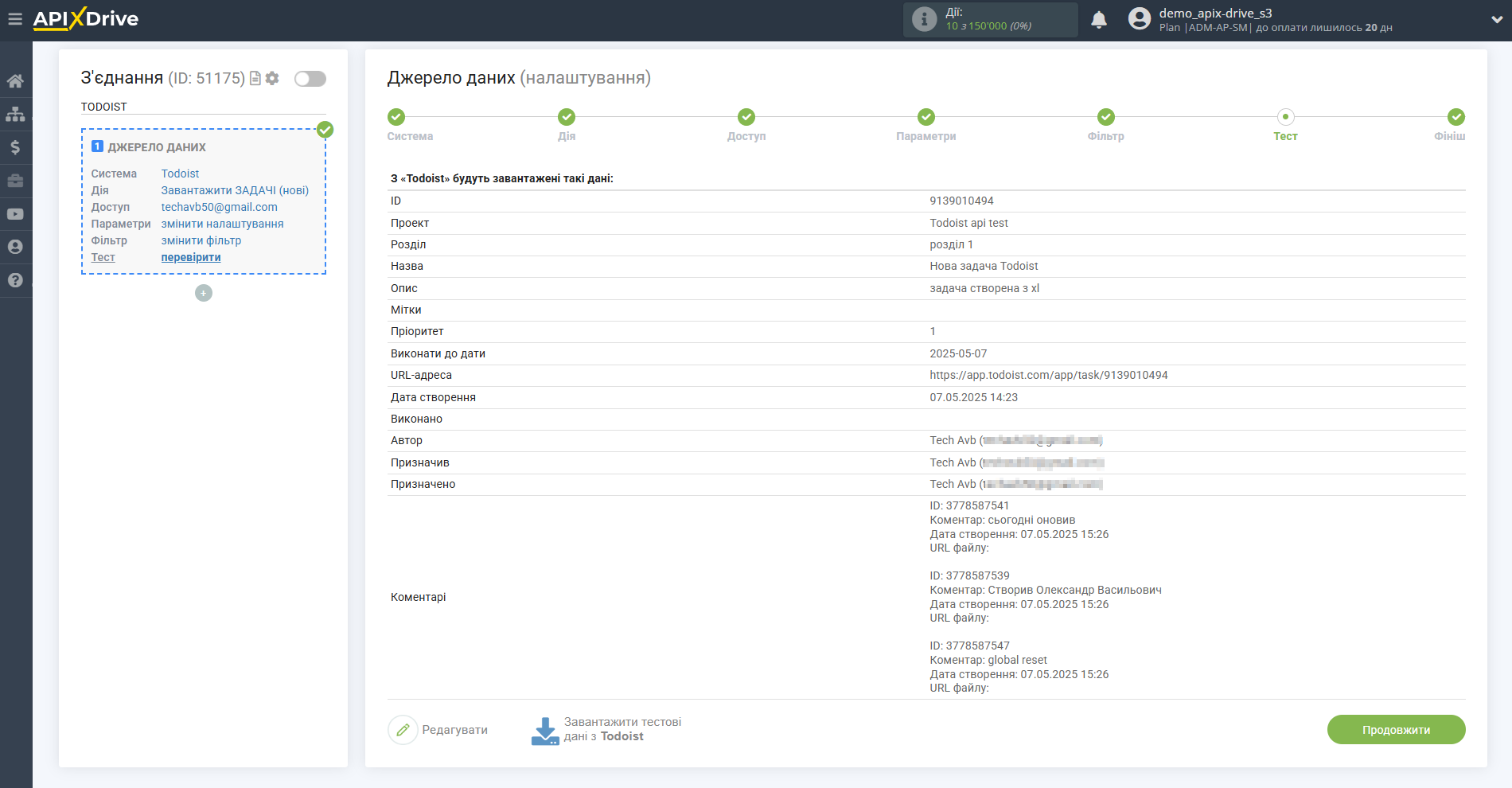Click the task URL https://app.todoist.com/app/task/9139010494

point(1048,375)
